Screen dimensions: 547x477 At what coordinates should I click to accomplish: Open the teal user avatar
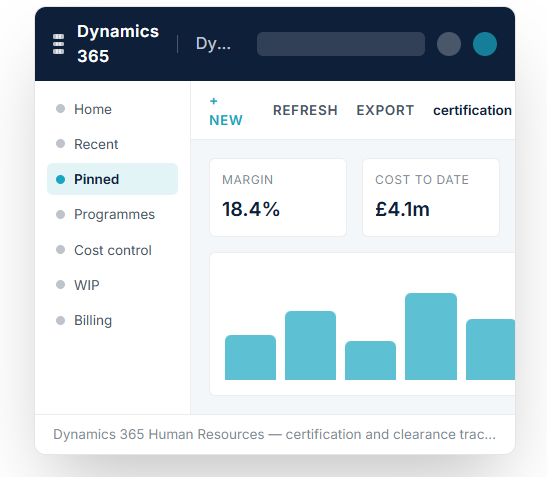[x=485, y=44]
